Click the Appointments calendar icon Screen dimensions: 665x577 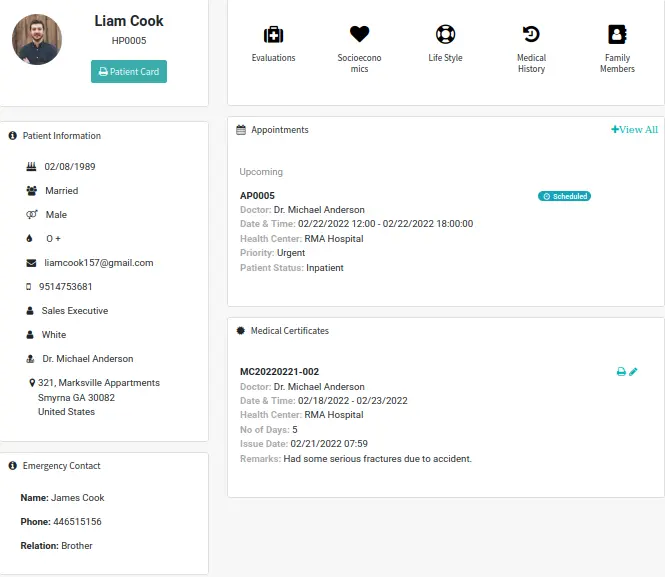coord(241,130)
